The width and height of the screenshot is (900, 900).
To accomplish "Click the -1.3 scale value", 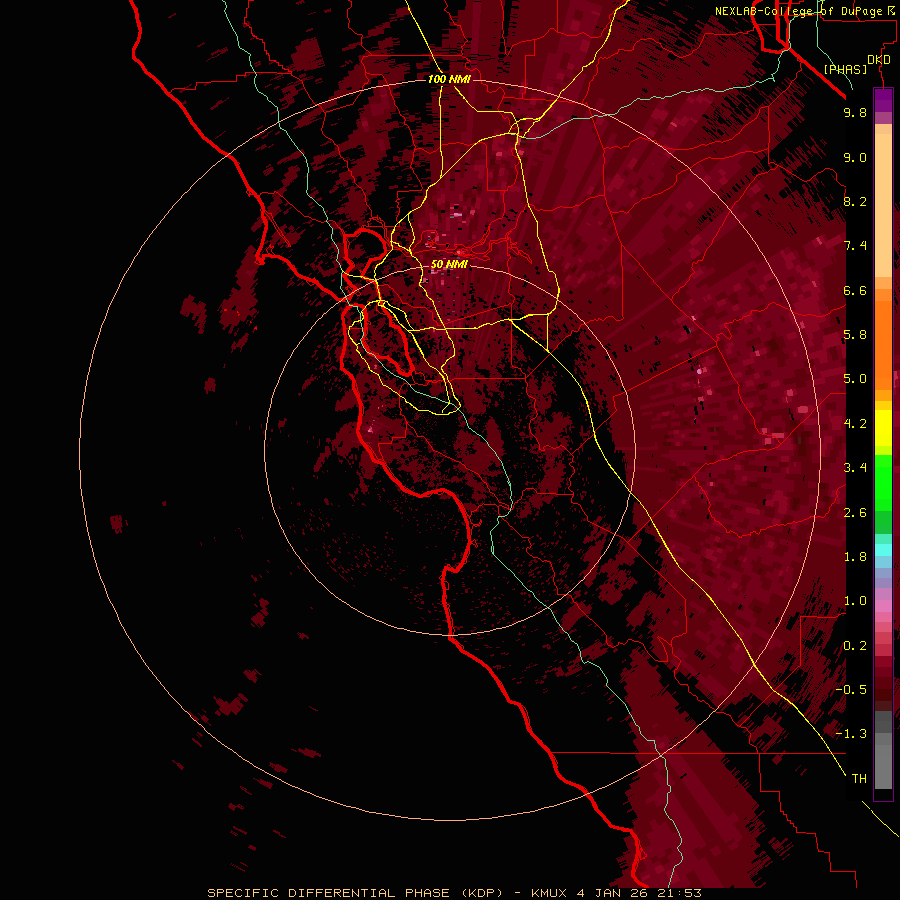I will point(851,734).
